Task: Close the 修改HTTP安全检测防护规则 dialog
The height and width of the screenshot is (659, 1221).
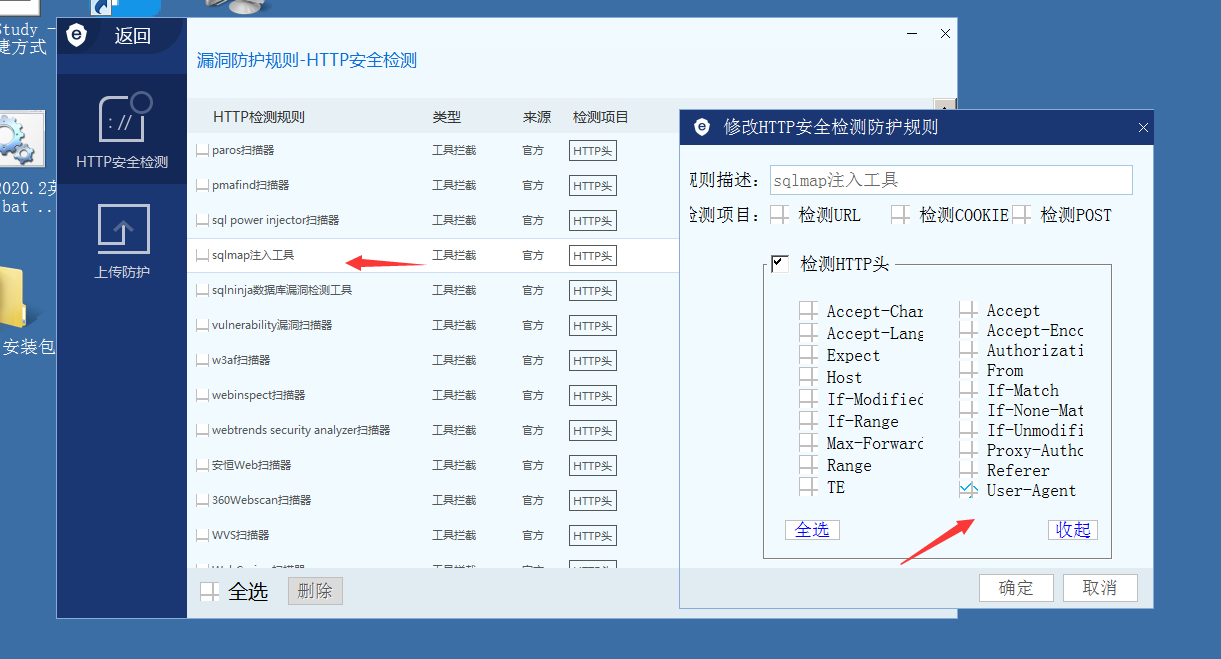Action: point(1143,128)
